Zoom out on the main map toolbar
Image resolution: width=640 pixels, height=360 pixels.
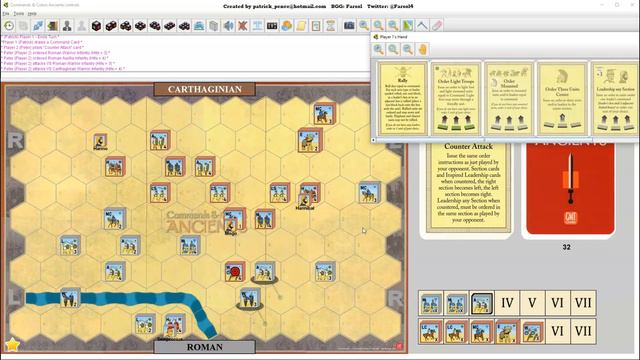coord(393,26)
